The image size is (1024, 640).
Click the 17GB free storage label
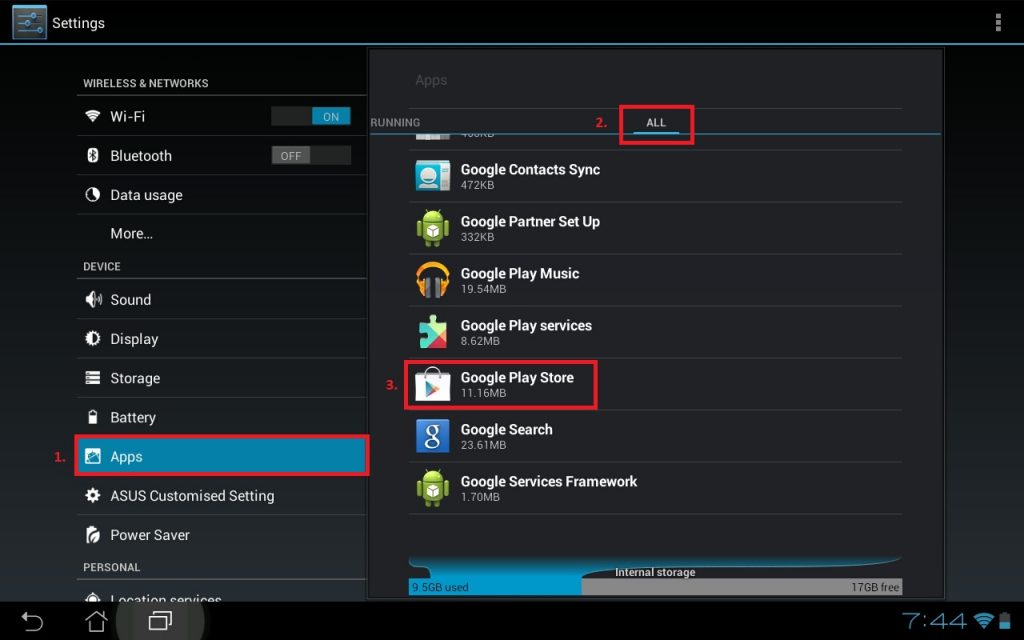(874, 587)
